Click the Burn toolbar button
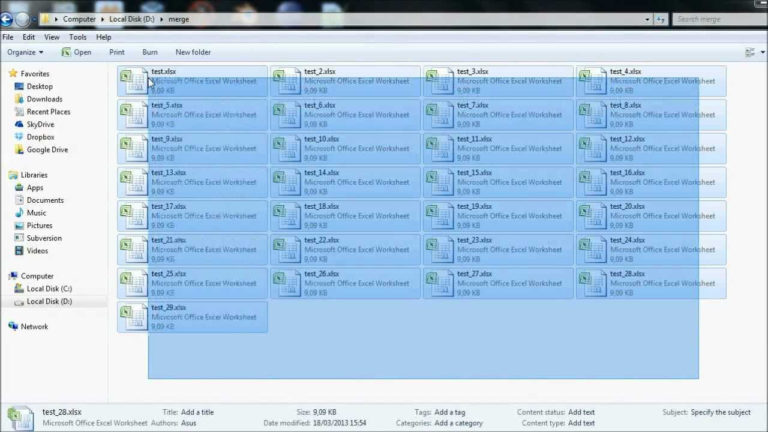The width and height of the screenshot is (768, 432). click(150, 52)
